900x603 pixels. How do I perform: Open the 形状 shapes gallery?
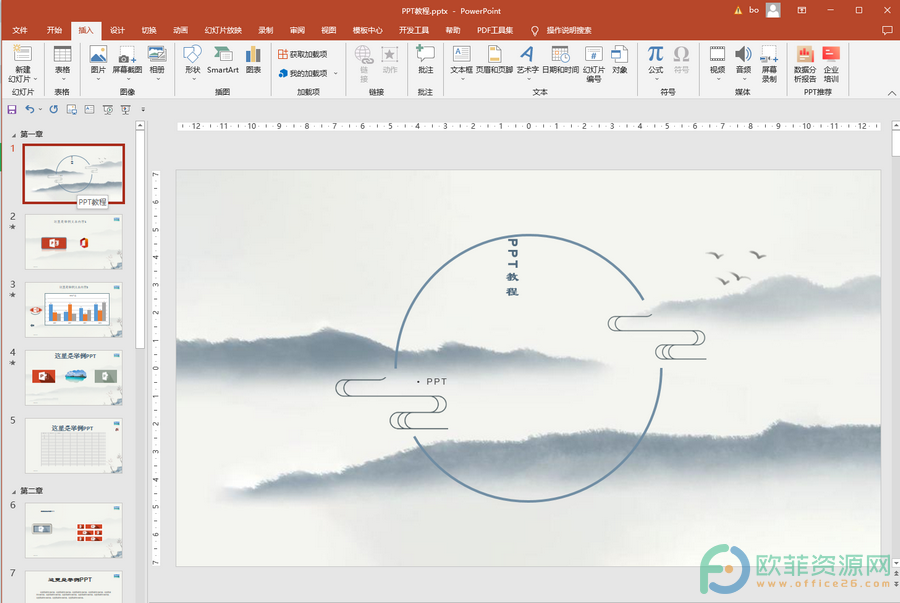pyautogui.click(x=192, y=64)
